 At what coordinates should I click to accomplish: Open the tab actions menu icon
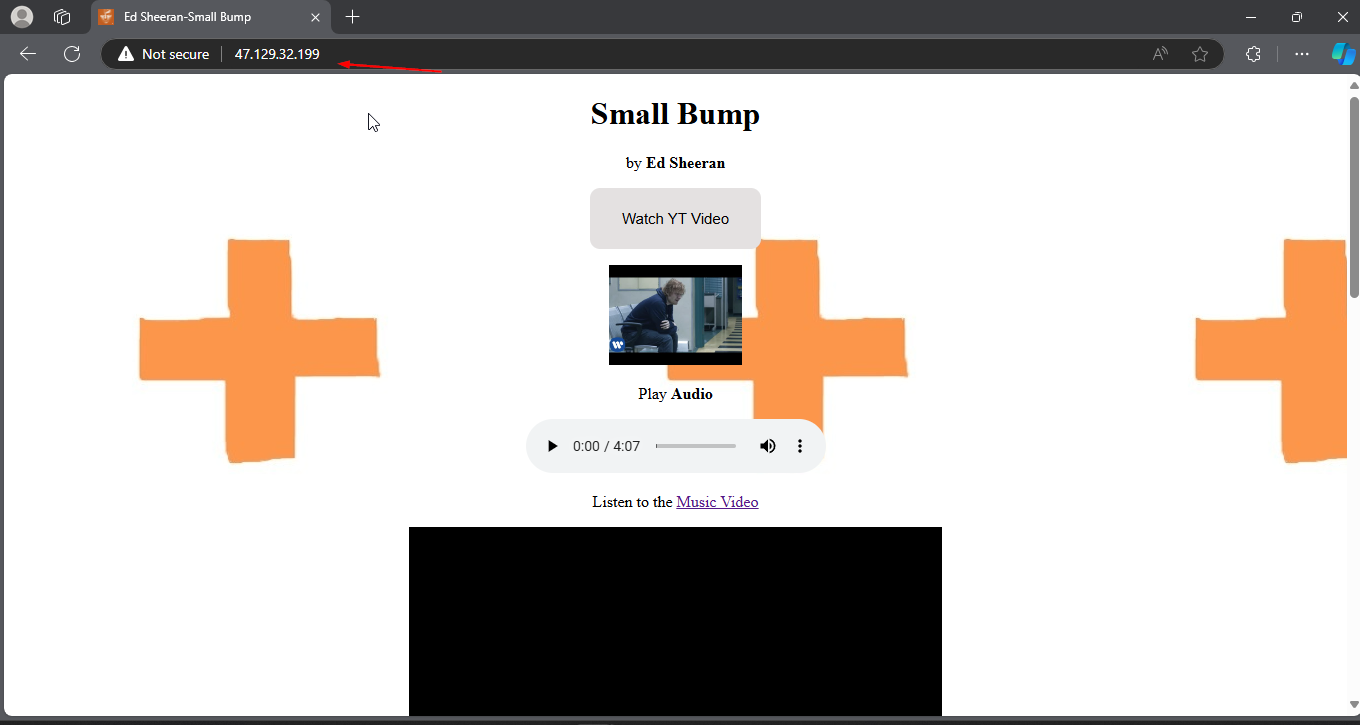62,17
